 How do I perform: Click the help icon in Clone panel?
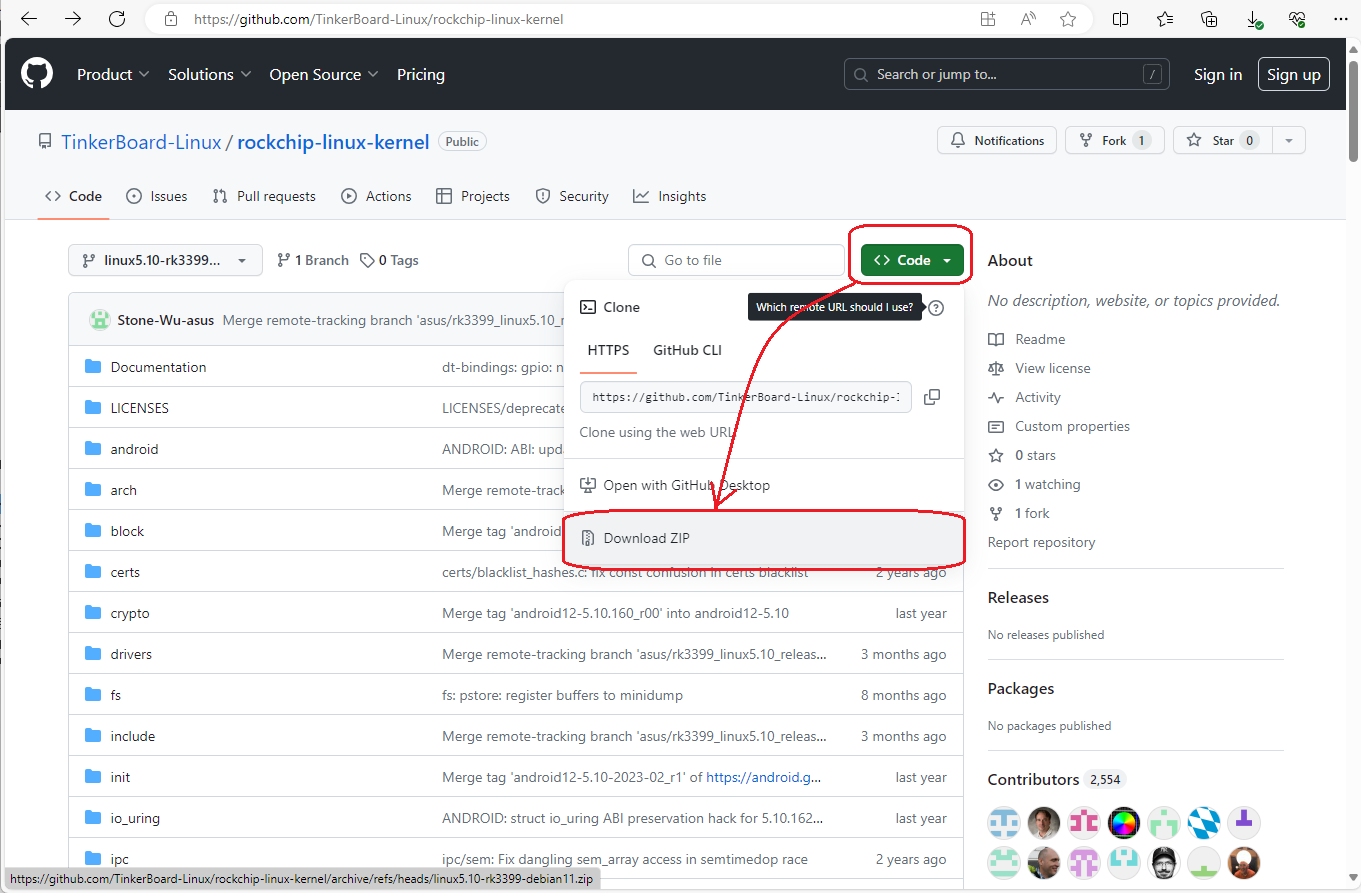click(936, 308)
